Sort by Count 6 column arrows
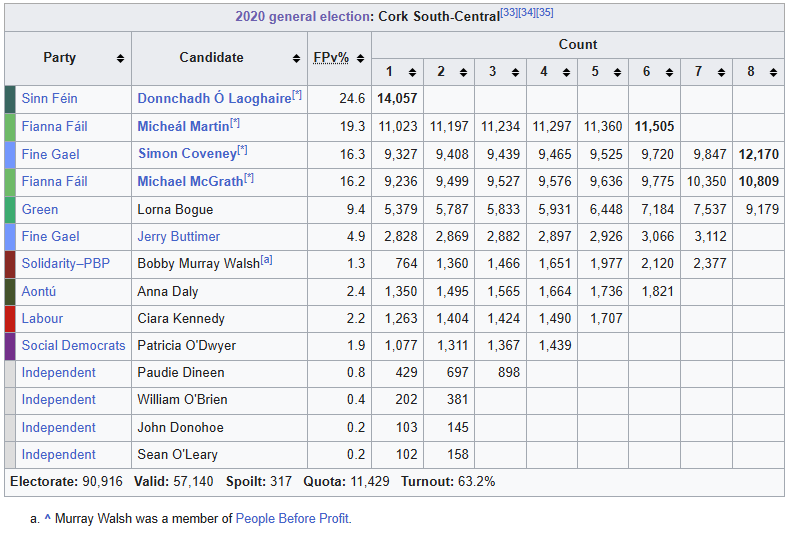Image resolution: width=789 pixels, height=533 pixels. pyautogui.click(x=670, y=72)
